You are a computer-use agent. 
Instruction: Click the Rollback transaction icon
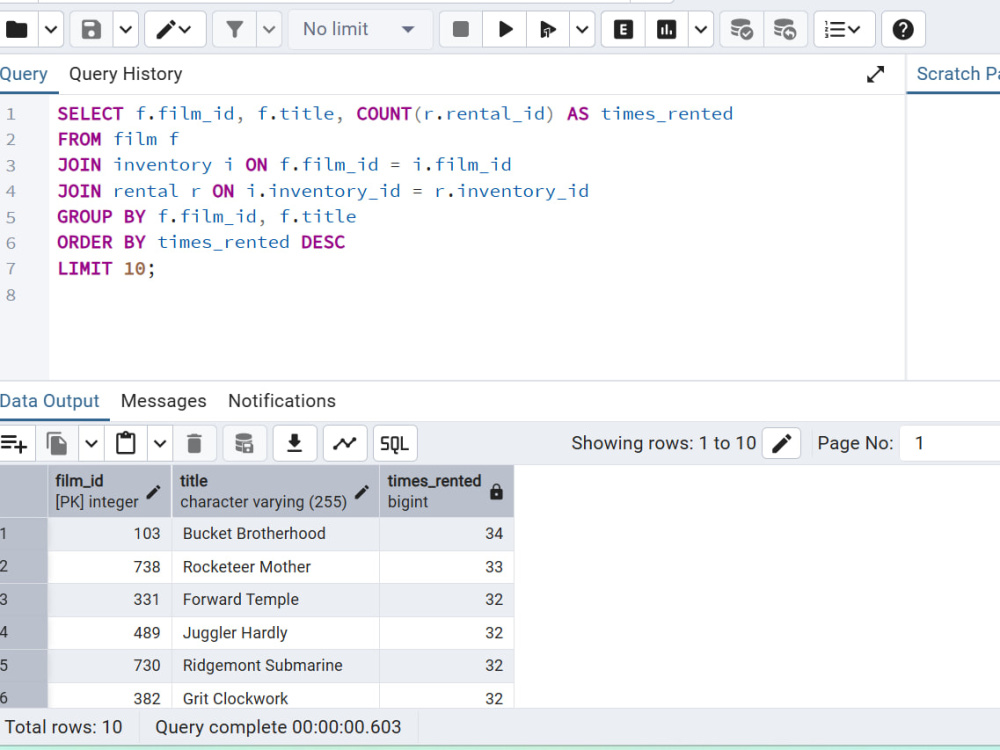[x=784, y=29]
